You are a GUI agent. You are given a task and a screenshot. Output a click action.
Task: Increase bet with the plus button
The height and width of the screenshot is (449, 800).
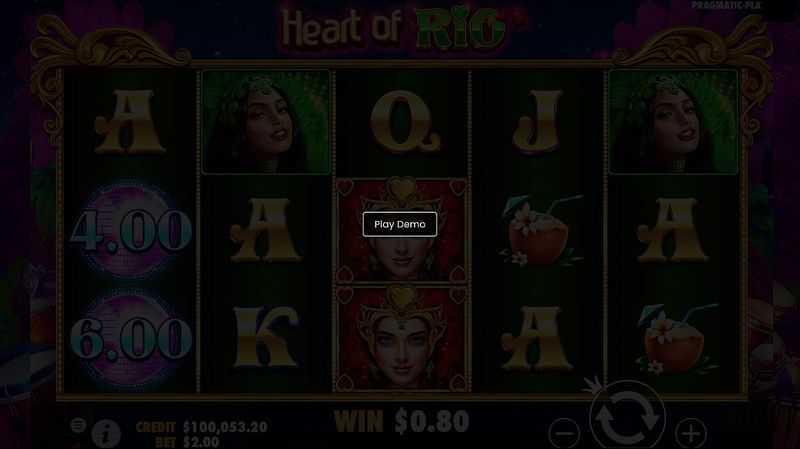coord(691,433)
